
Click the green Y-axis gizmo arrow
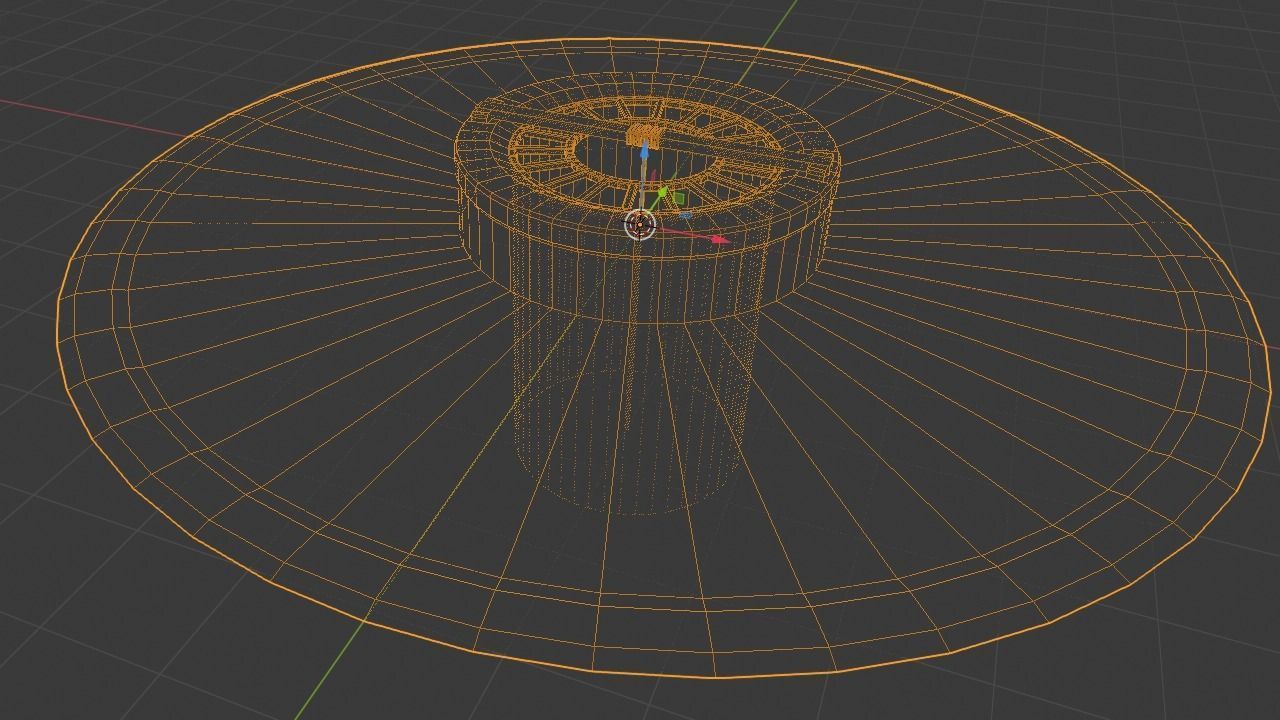663,192
